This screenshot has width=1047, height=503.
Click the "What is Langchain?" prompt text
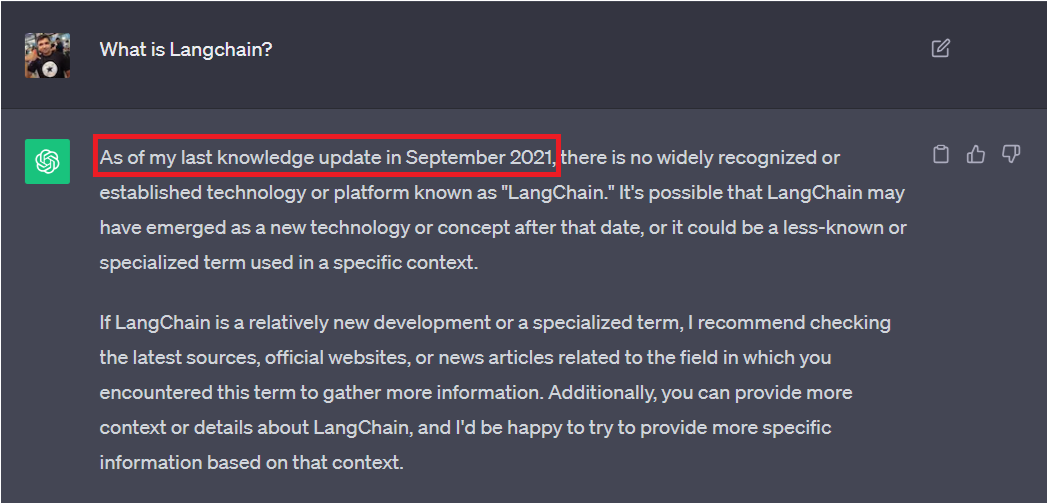(185, 49)
